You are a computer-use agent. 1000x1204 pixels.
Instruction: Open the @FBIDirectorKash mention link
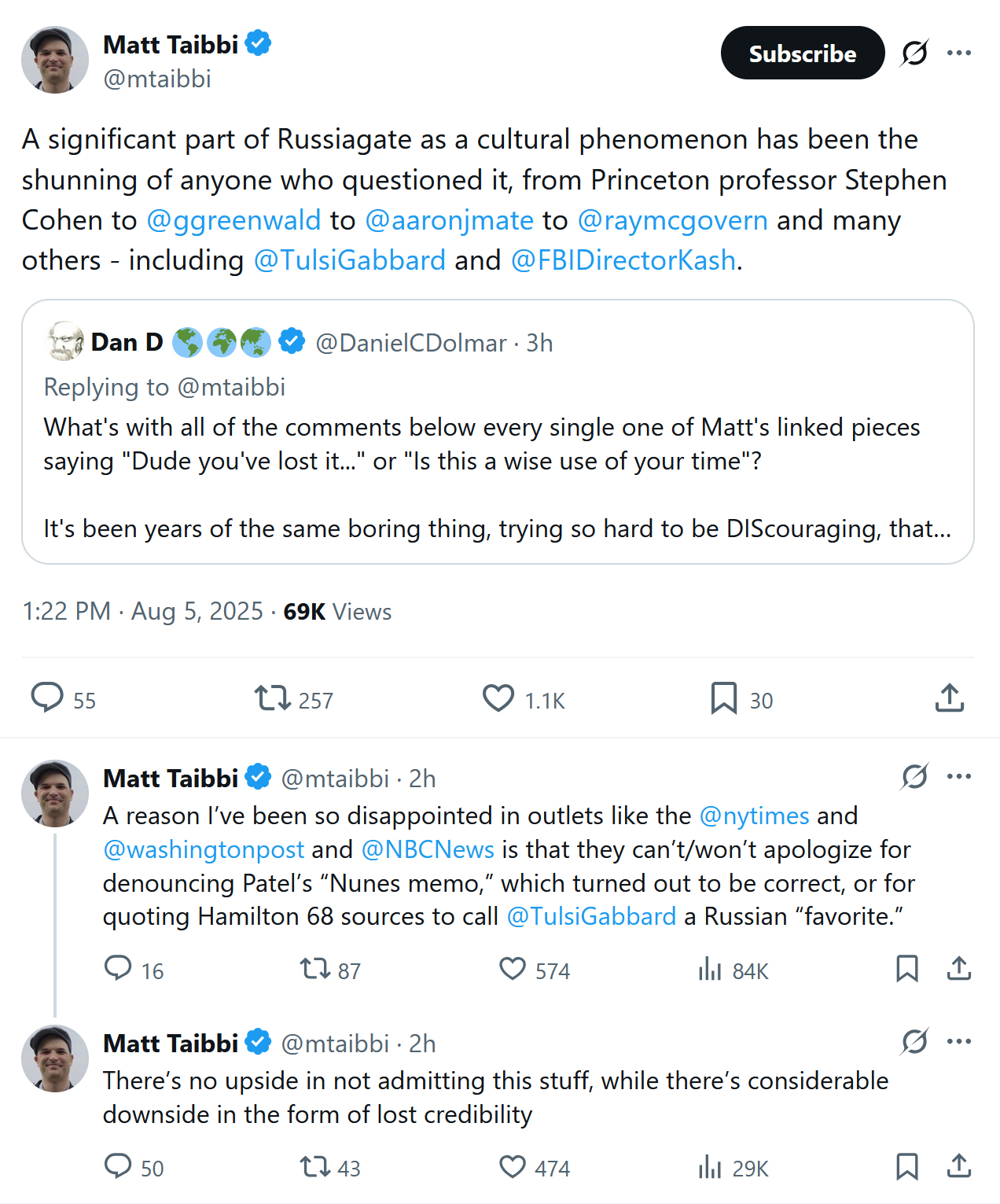coord(623,260)
